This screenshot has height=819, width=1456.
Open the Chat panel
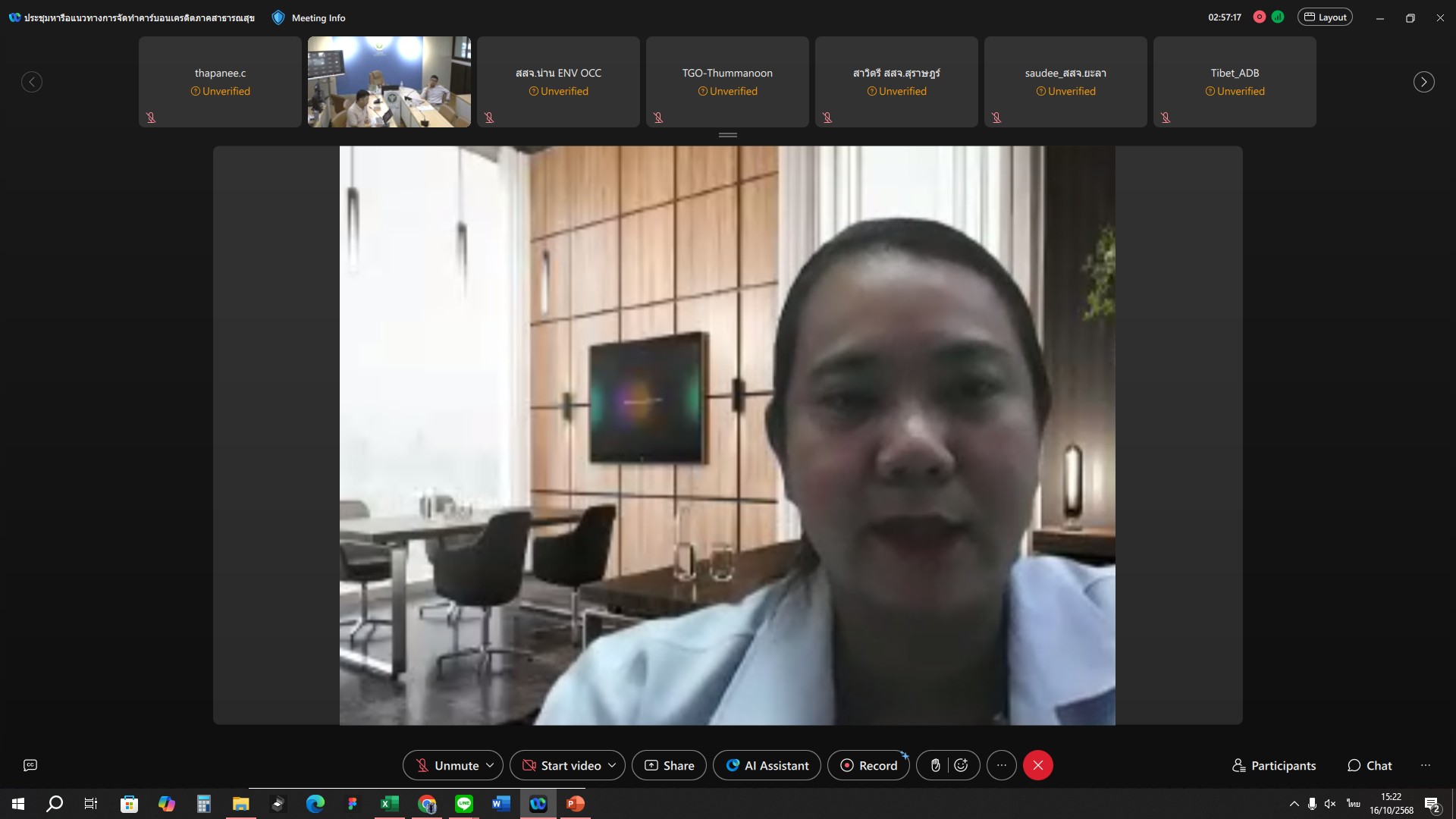[x=1370, y=765]
